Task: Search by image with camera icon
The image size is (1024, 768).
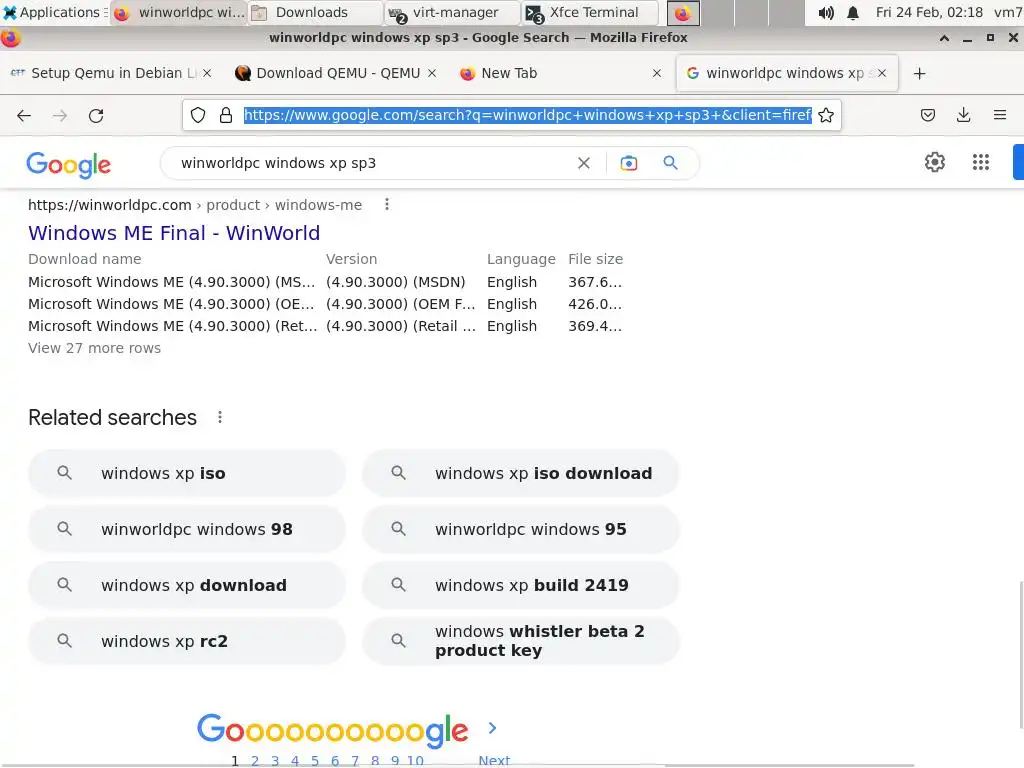Action: [629, 163]
